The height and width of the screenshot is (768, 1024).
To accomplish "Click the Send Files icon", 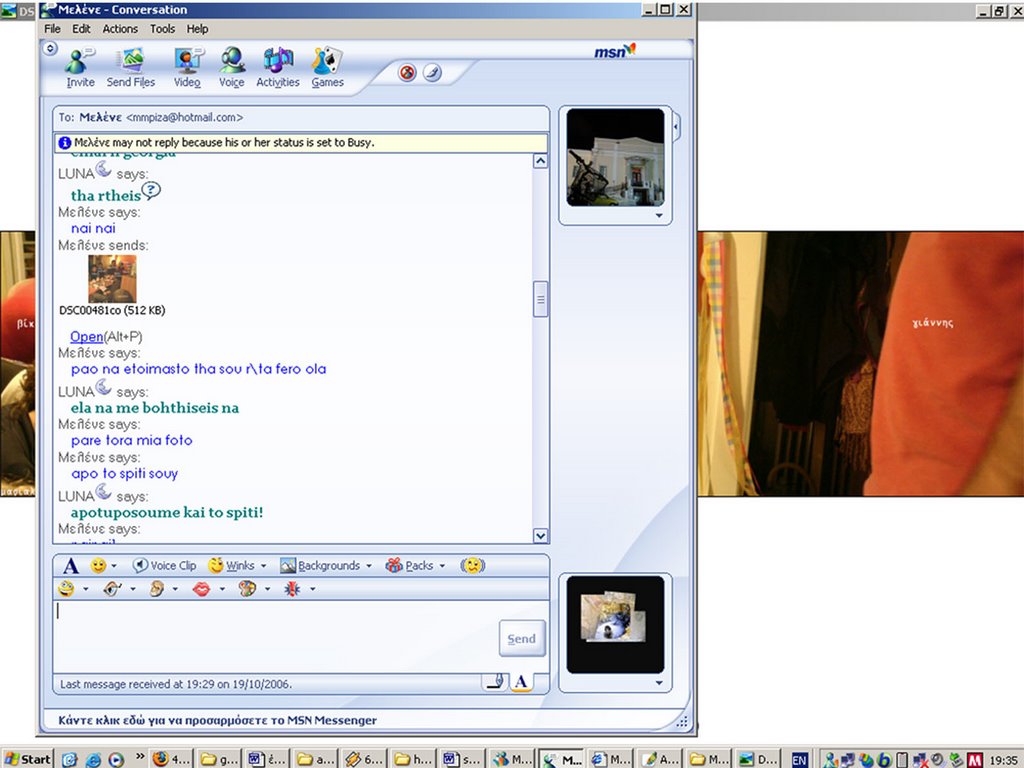I will tap(131, 68).
